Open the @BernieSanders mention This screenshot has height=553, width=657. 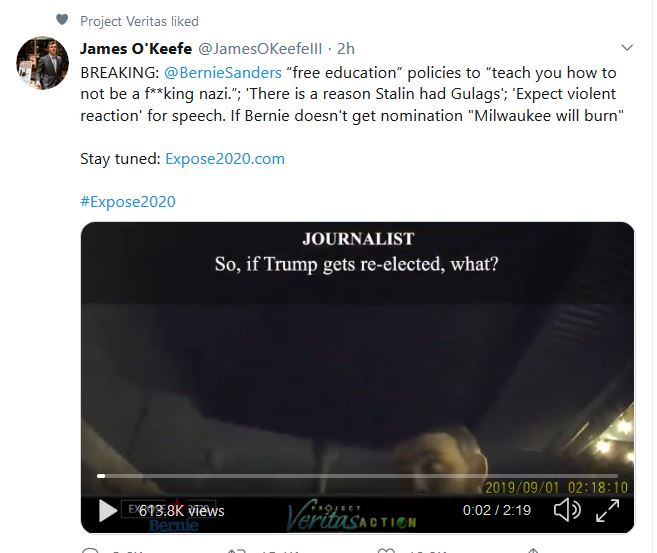(223, 73)
